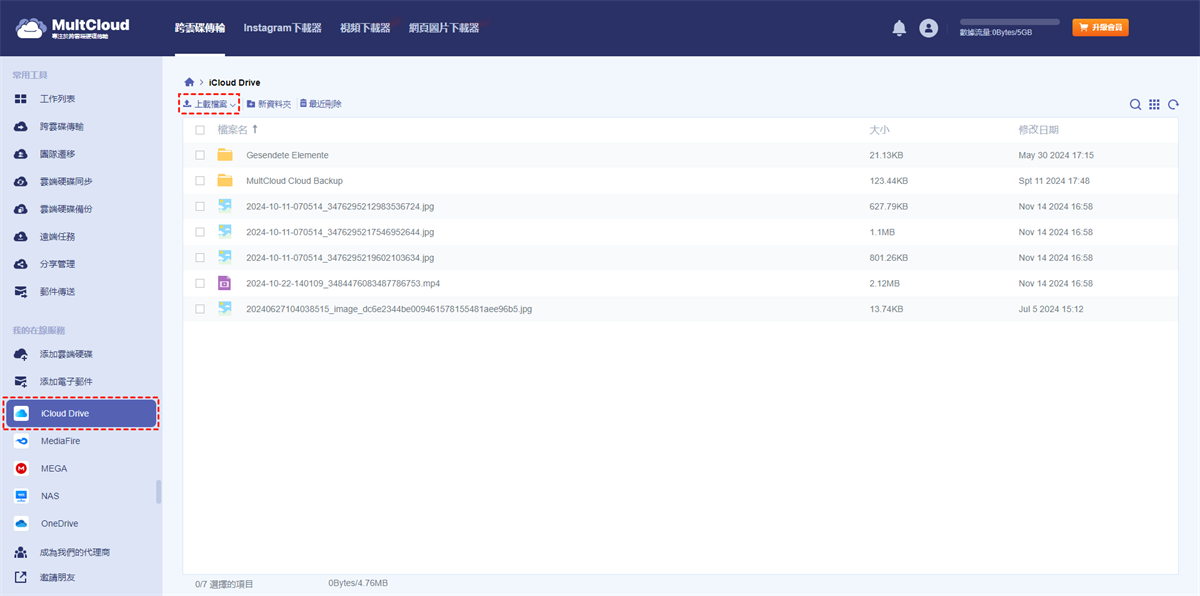Select iCloud Drive in the sidebar
The width and height of the screenshot is (1200, 596).
click(81, 413)
